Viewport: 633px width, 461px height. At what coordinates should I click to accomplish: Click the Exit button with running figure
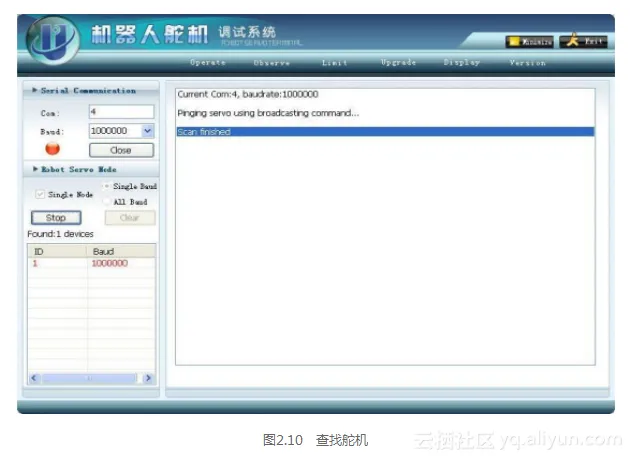[583, 41]
